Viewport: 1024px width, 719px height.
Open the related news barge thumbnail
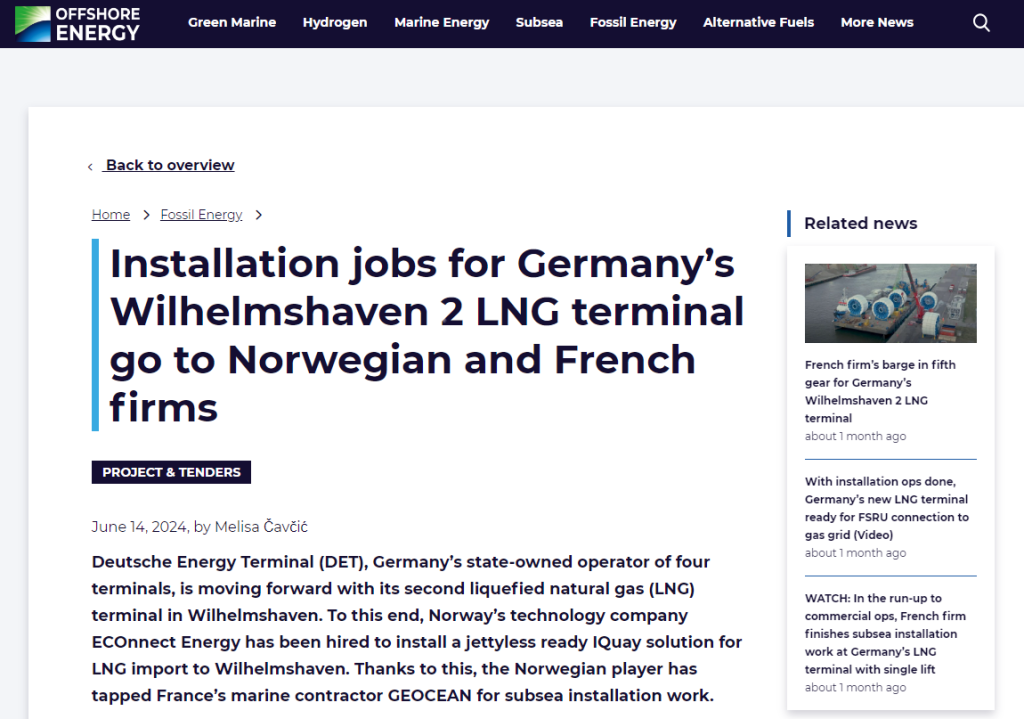point(891,303)
